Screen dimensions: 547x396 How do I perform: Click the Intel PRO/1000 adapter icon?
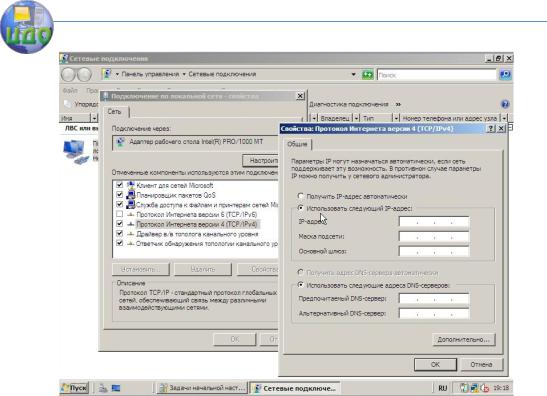pos(120,142)
